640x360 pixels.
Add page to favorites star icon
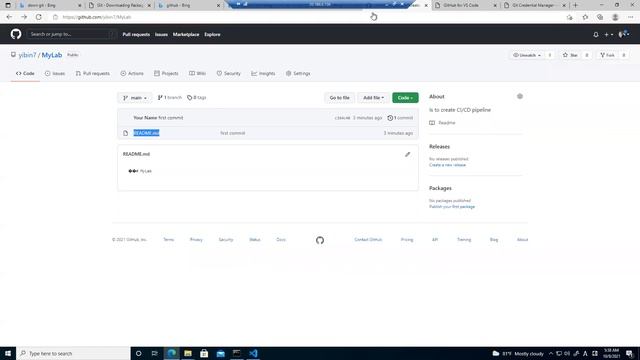pos(569,17)
